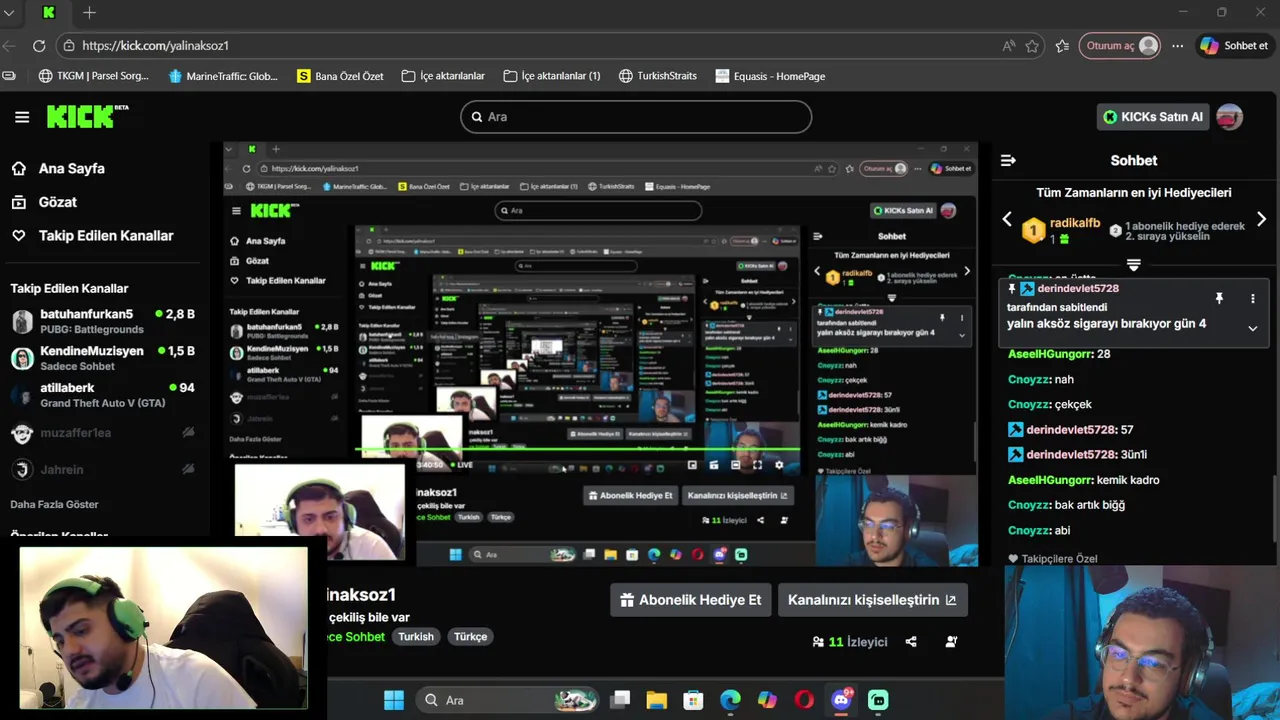Open user avatar menu at top right
The image size is (1280, 720).
point(1229,117)
